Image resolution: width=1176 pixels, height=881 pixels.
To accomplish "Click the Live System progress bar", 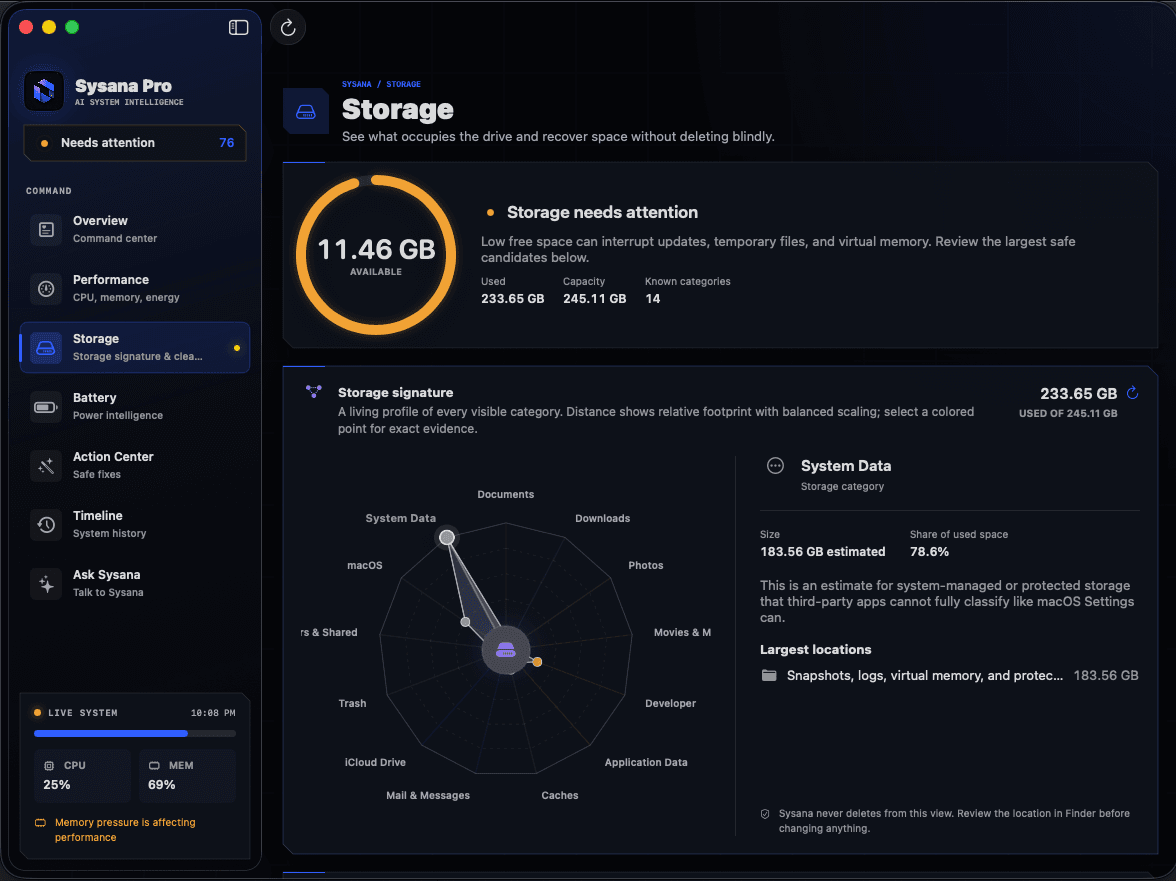I will [x=135, y=733].
